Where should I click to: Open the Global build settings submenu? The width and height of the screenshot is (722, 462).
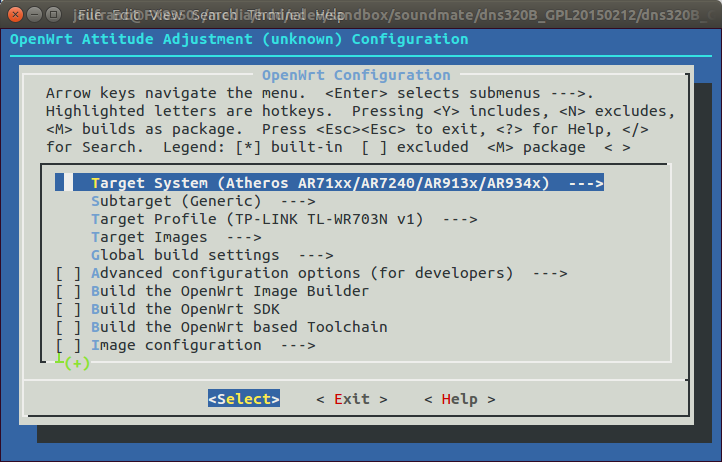[212, 255]
